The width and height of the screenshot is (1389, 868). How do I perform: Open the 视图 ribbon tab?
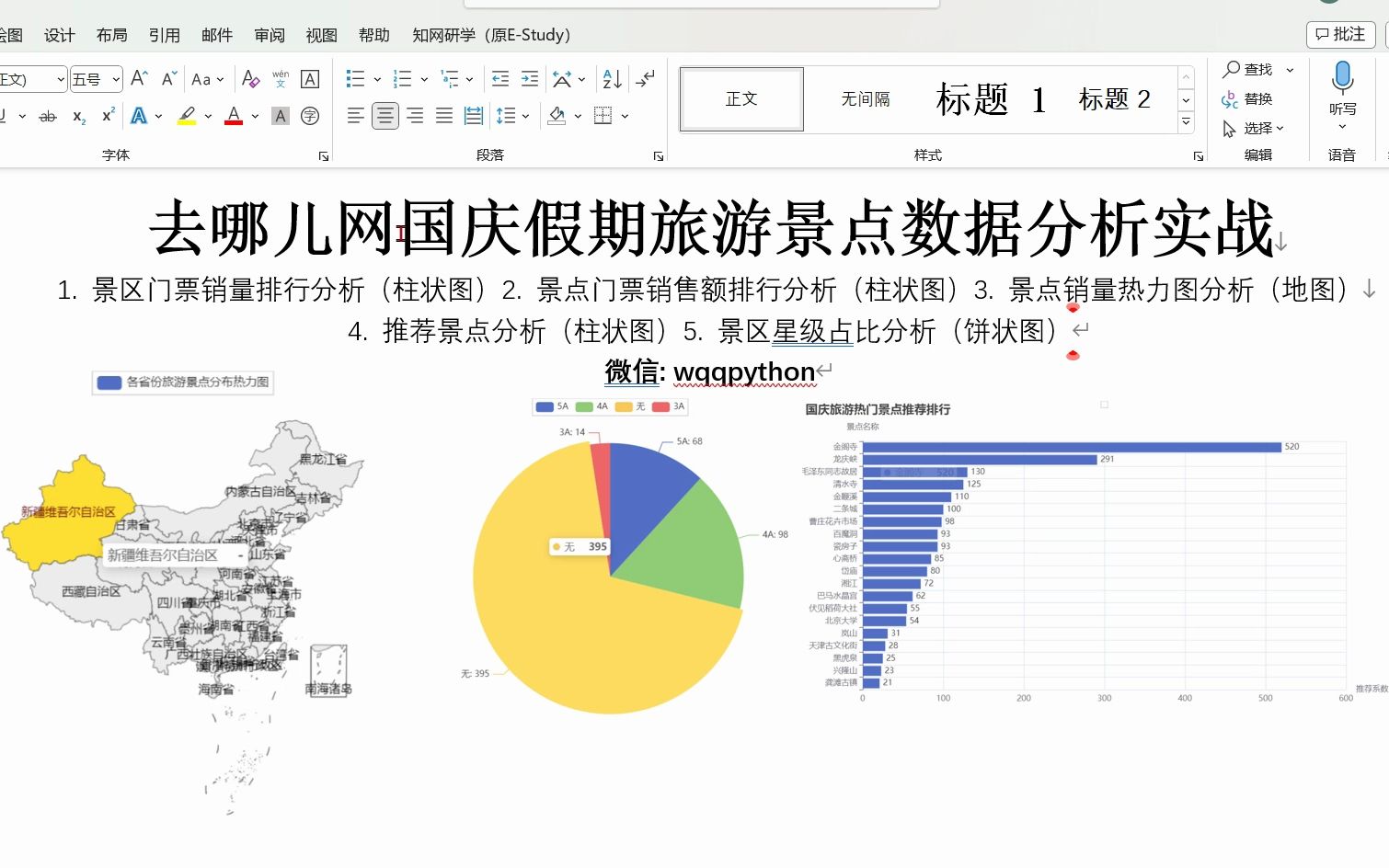pyautogui.click(x=322, y=35)
